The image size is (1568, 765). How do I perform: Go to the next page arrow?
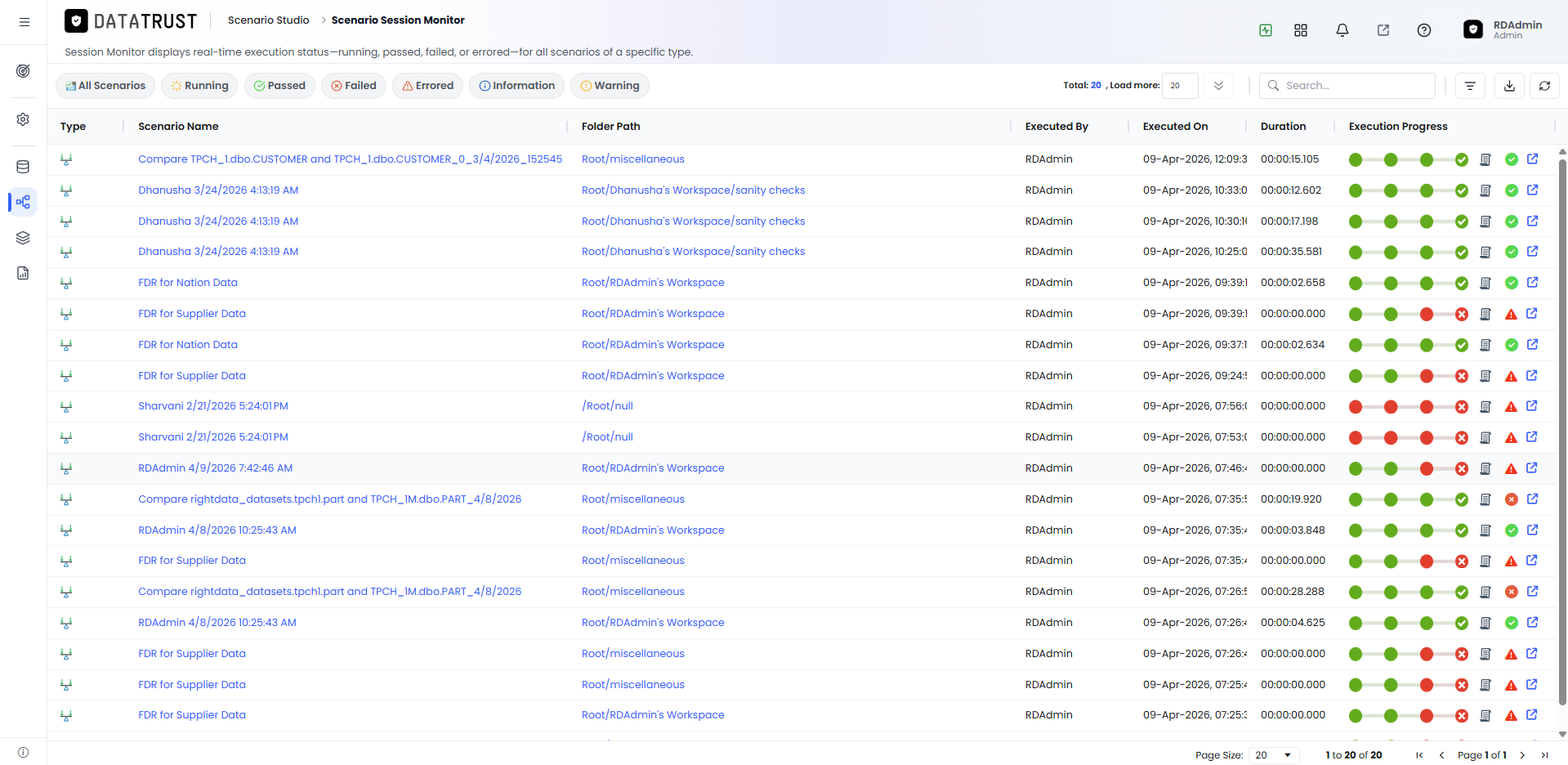pyautogui.click(x=1522, y=755)
